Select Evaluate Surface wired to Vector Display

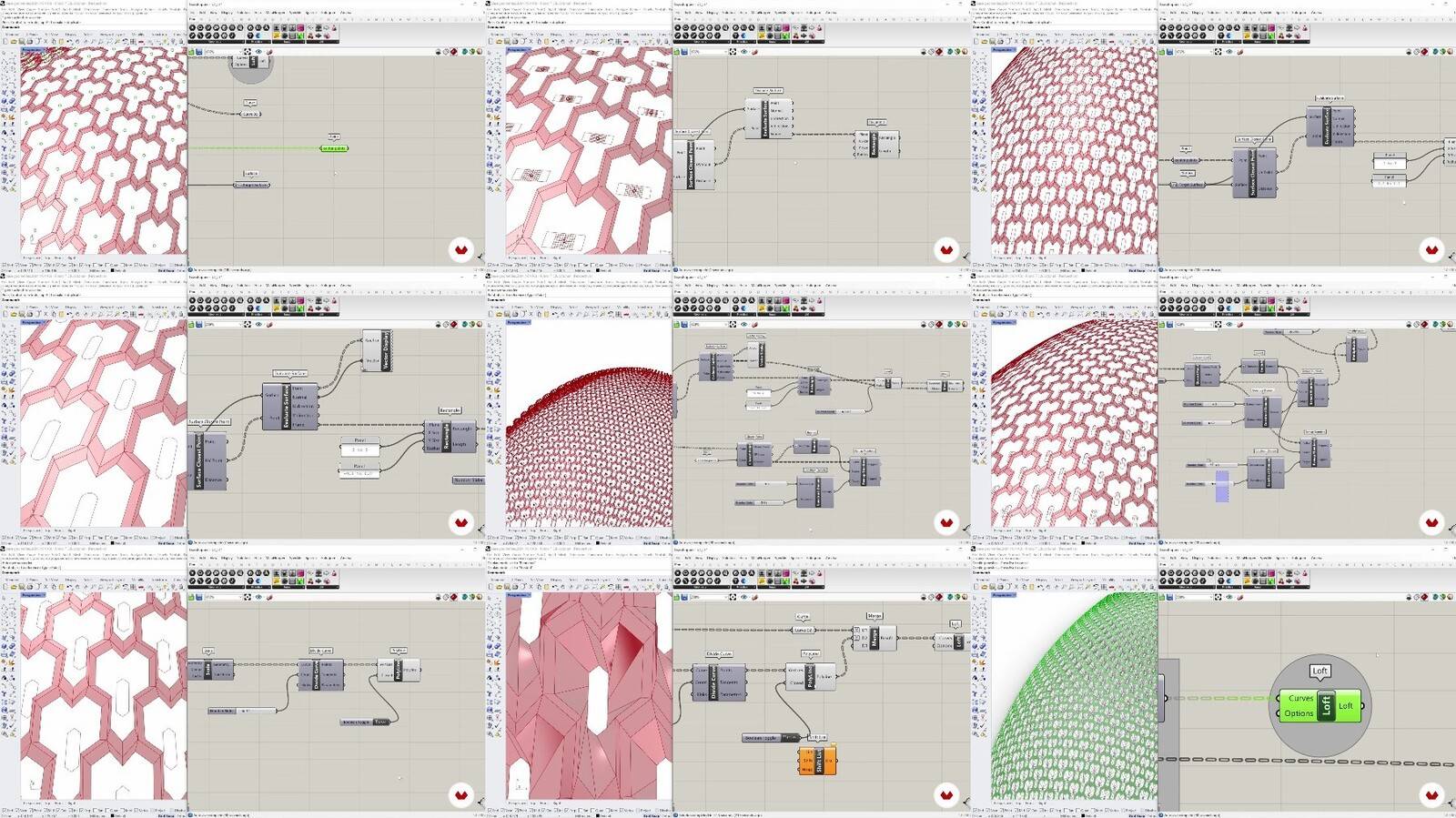290,406
